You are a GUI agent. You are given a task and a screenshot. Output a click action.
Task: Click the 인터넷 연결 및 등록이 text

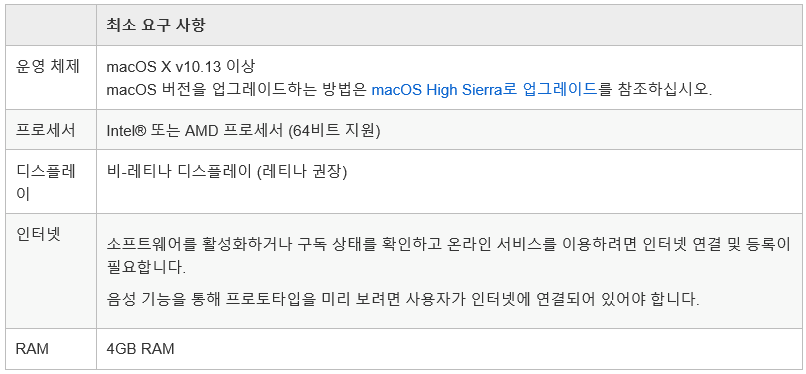[716, 245]
